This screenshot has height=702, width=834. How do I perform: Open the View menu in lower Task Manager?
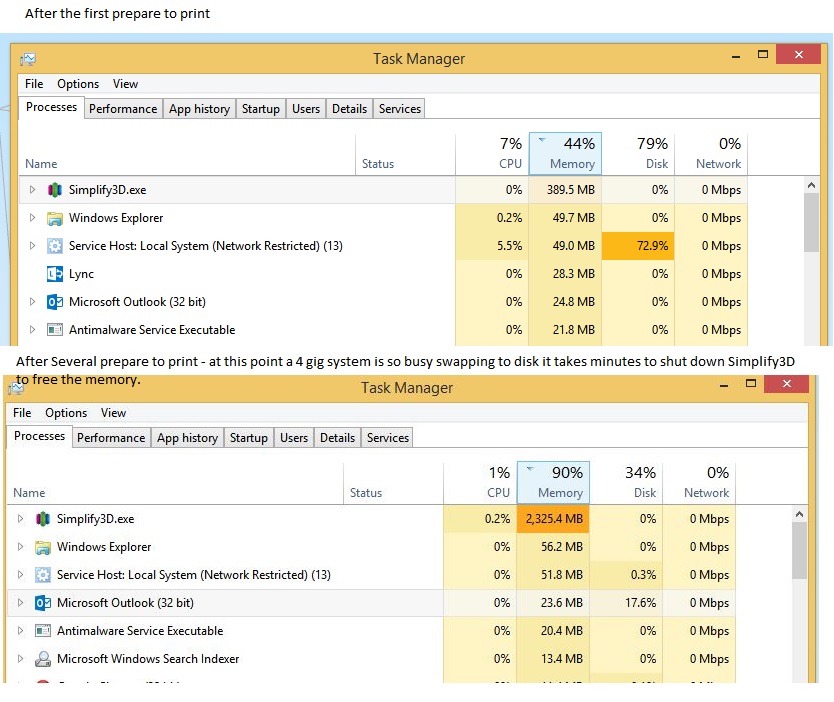coord(113,413)
